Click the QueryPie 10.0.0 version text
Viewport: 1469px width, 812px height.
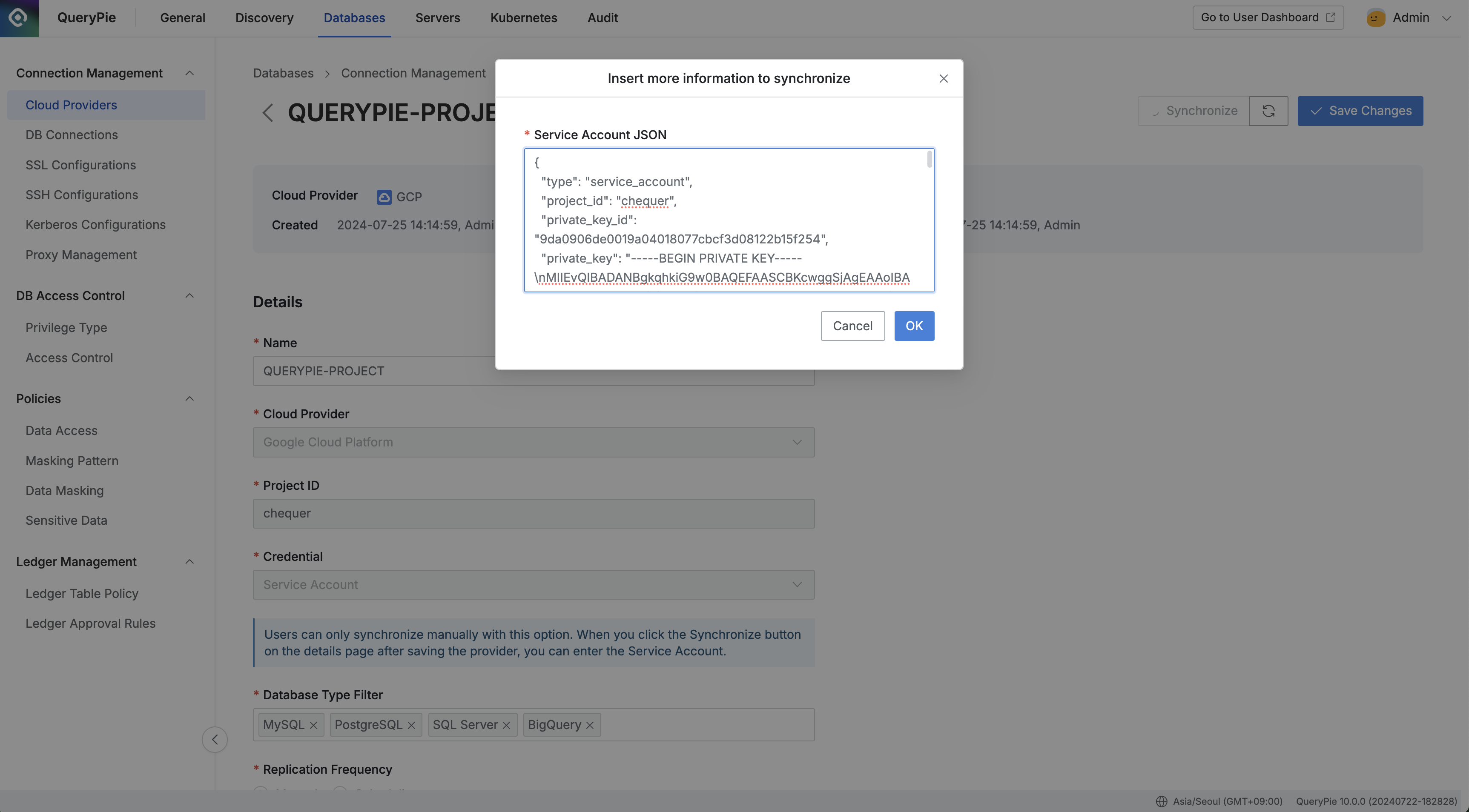[1376, 801]
